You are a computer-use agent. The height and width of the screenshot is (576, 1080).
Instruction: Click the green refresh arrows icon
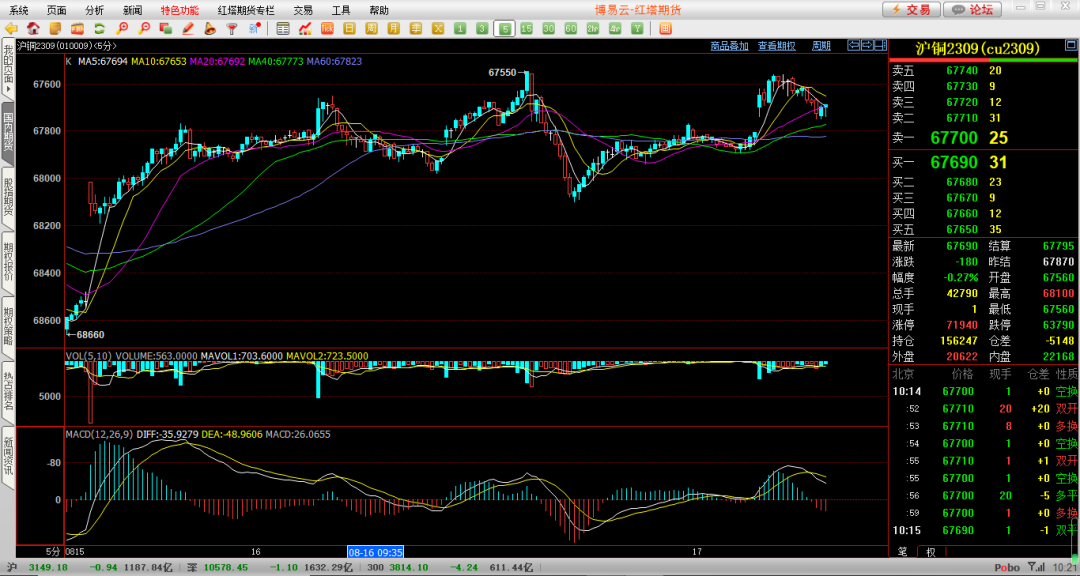[x=99, y=29]
